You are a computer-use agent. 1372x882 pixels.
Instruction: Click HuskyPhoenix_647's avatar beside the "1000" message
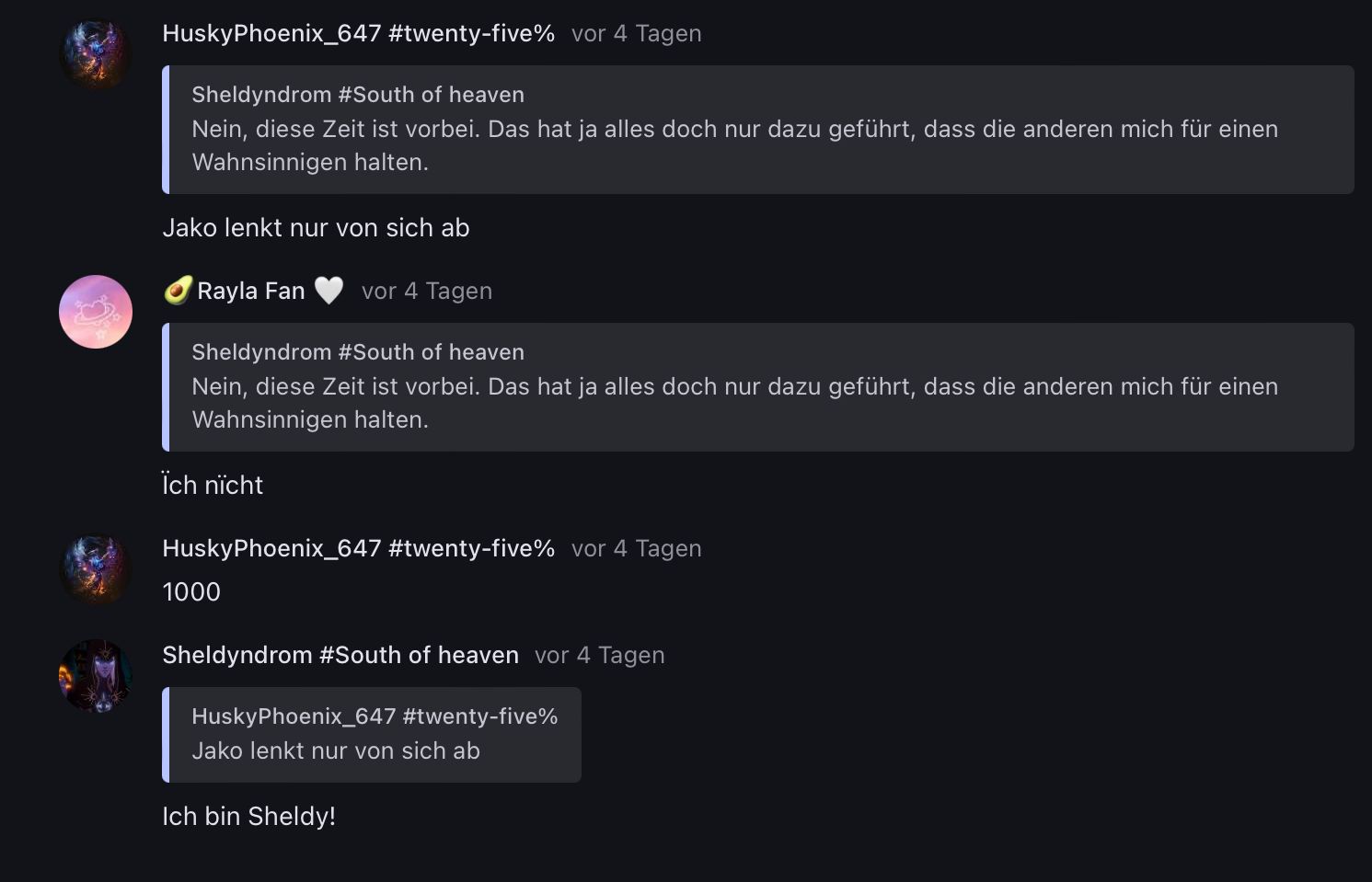pyautogui.click(x=96, y=569)
